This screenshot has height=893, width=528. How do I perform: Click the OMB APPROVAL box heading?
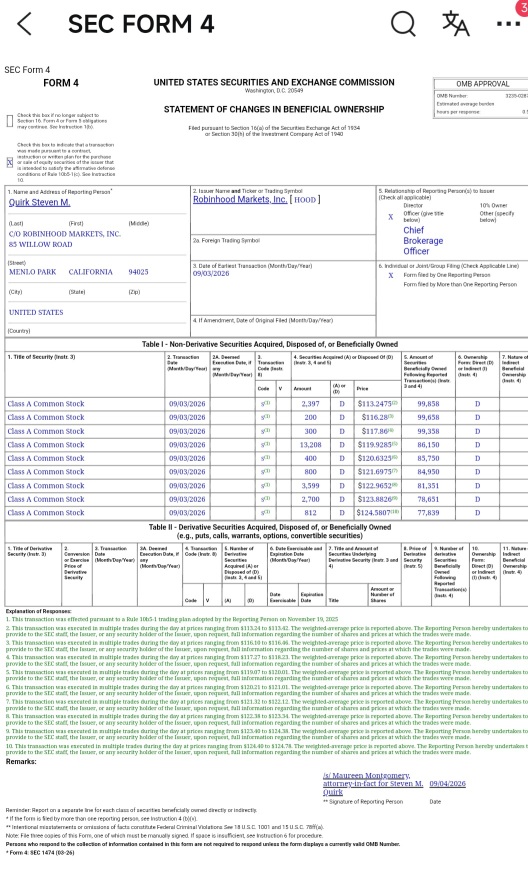click(x=482, y=84)
